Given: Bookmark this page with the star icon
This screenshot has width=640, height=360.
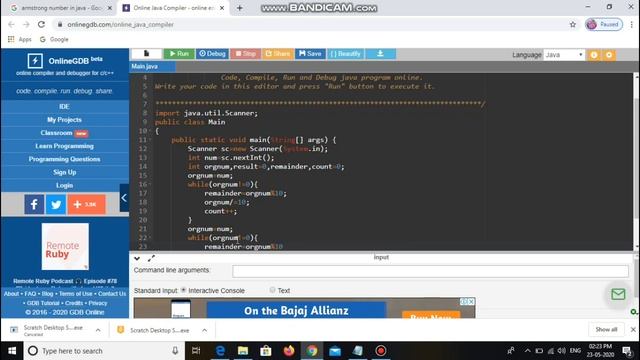Looking at the screenshot, I should 573,24.
